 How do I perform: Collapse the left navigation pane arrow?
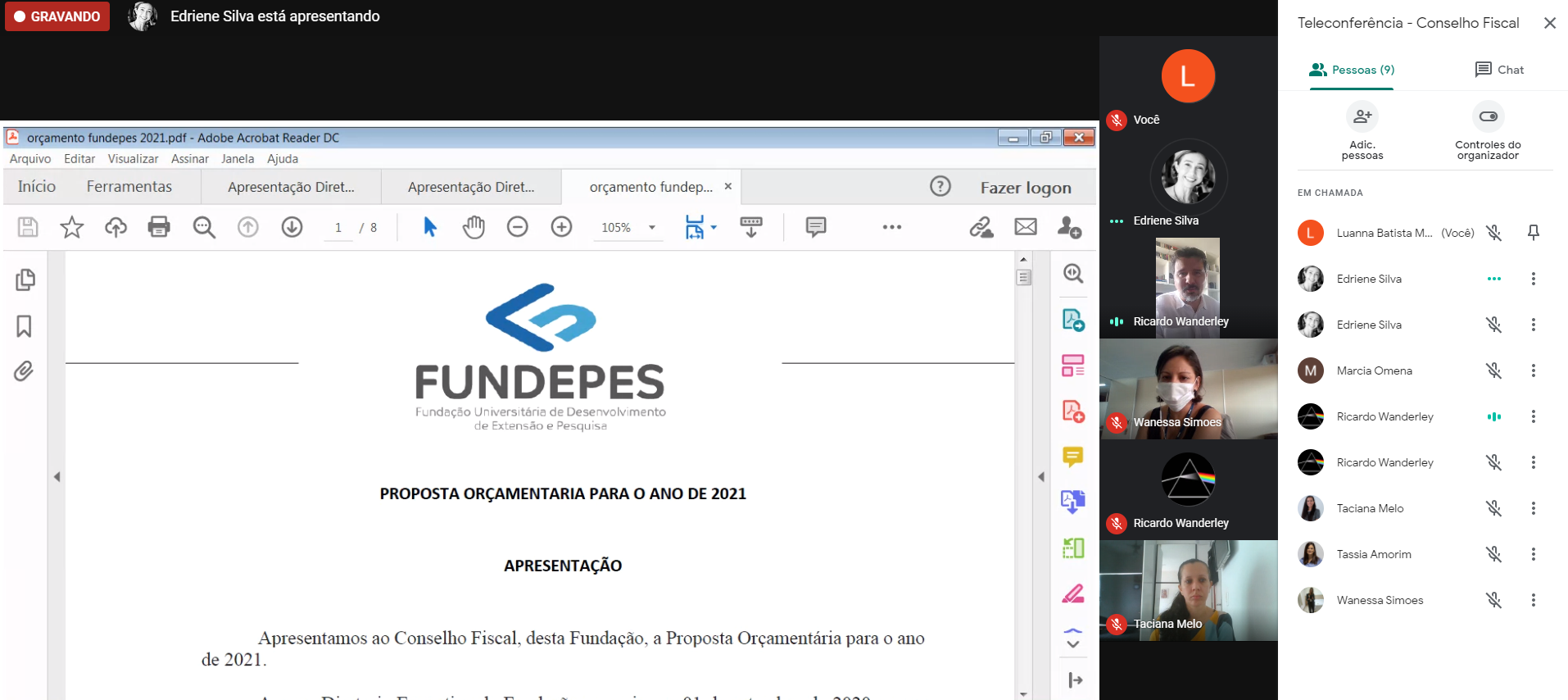(57, 476)
